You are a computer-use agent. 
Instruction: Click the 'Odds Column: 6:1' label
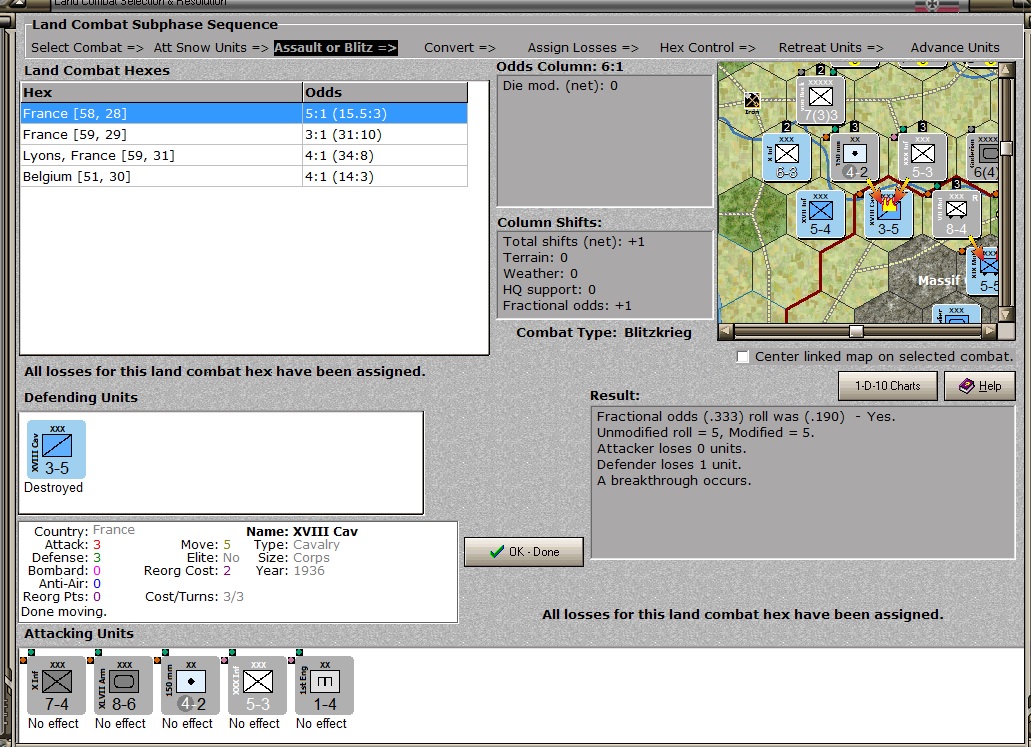click(560, 66)
